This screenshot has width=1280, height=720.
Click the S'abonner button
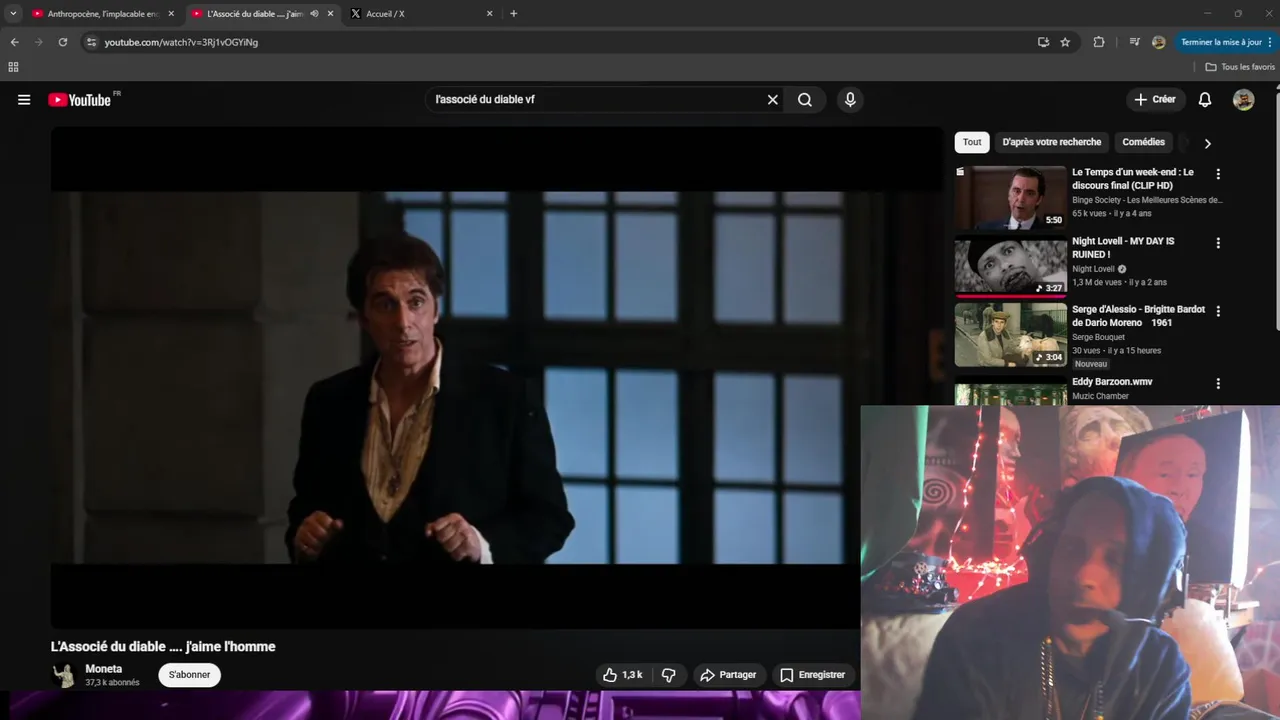coord(190,675)
